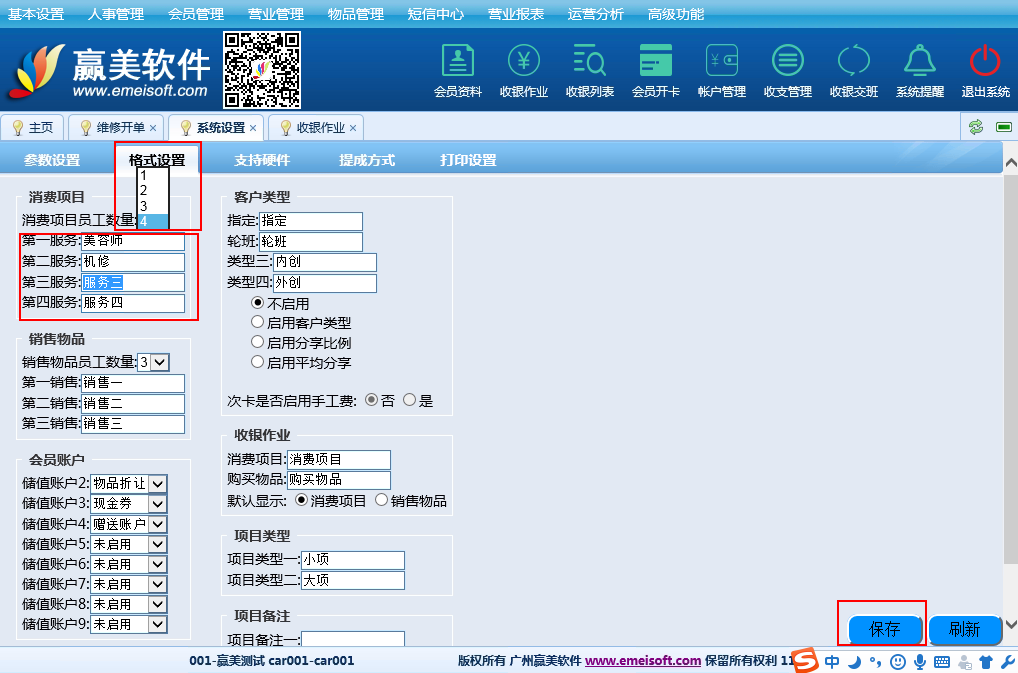The height and width of the screenshot is (673, 1018).
Task: Expand the 销售物品员工数量 dropdown
Action: point(160,362)
